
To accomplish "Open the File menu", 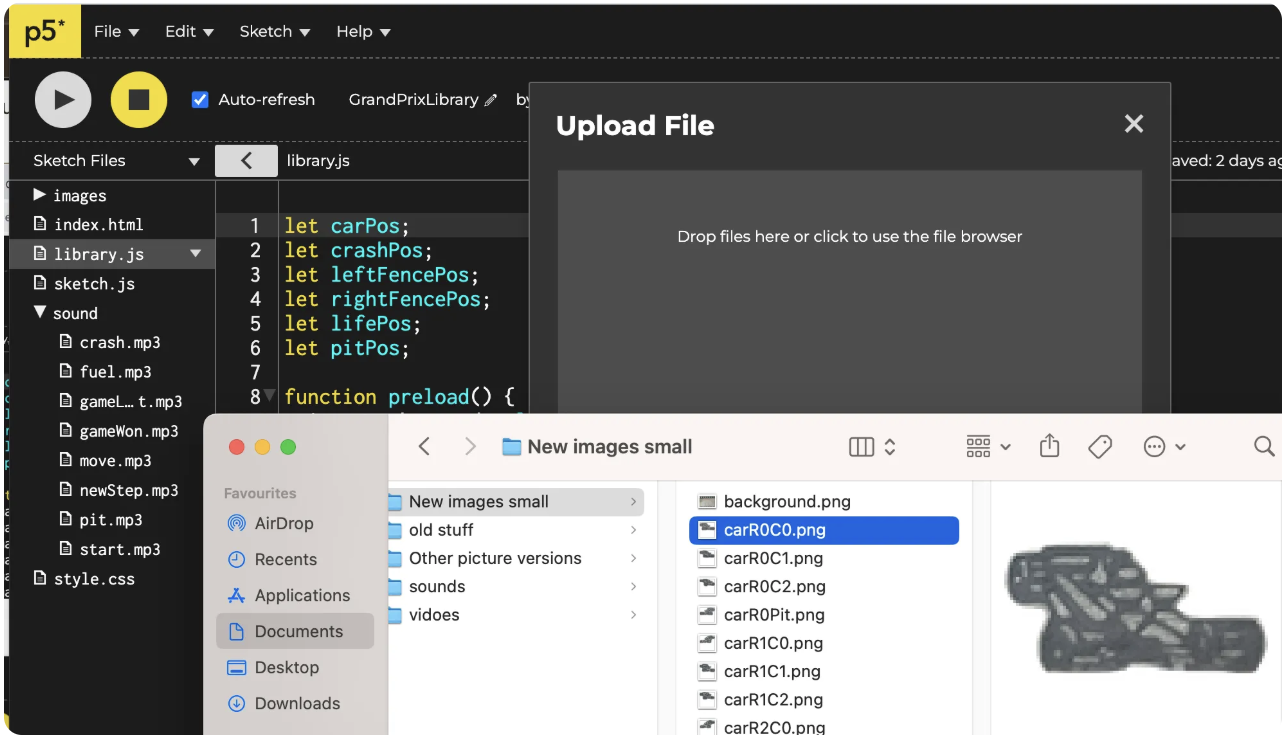I will tap(116, 31).
